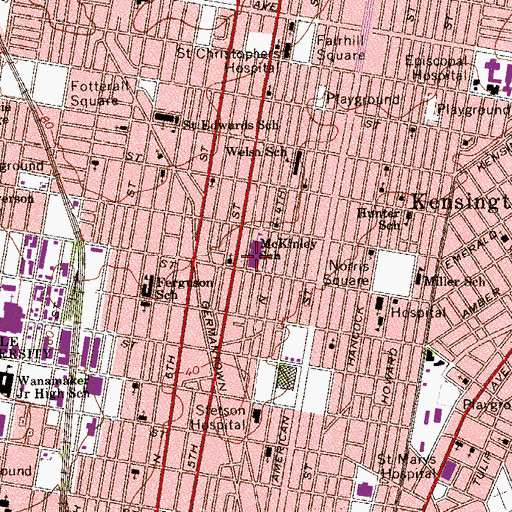512x512 pixels.
Task: Click the Norris Square label
Action: 347,273
